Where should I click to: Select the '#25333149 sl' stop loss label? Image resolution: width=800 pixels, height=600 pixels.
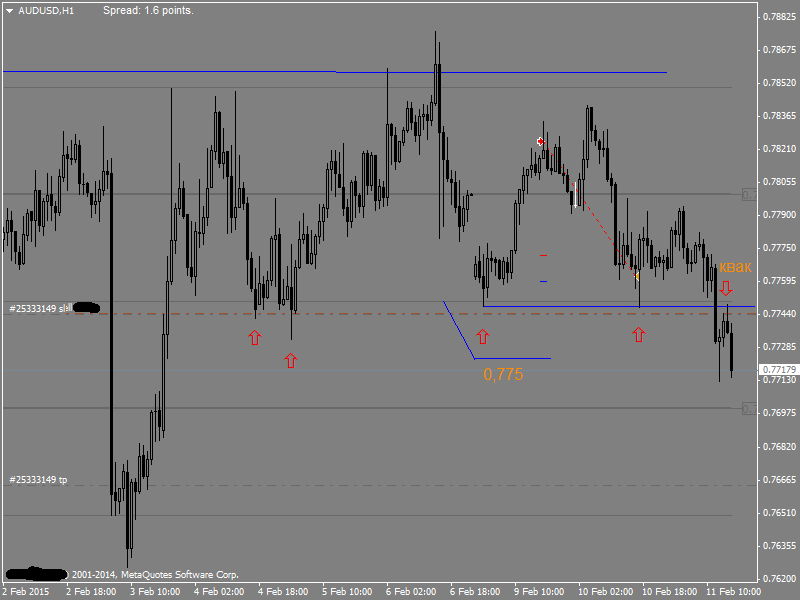pos(38,308)
